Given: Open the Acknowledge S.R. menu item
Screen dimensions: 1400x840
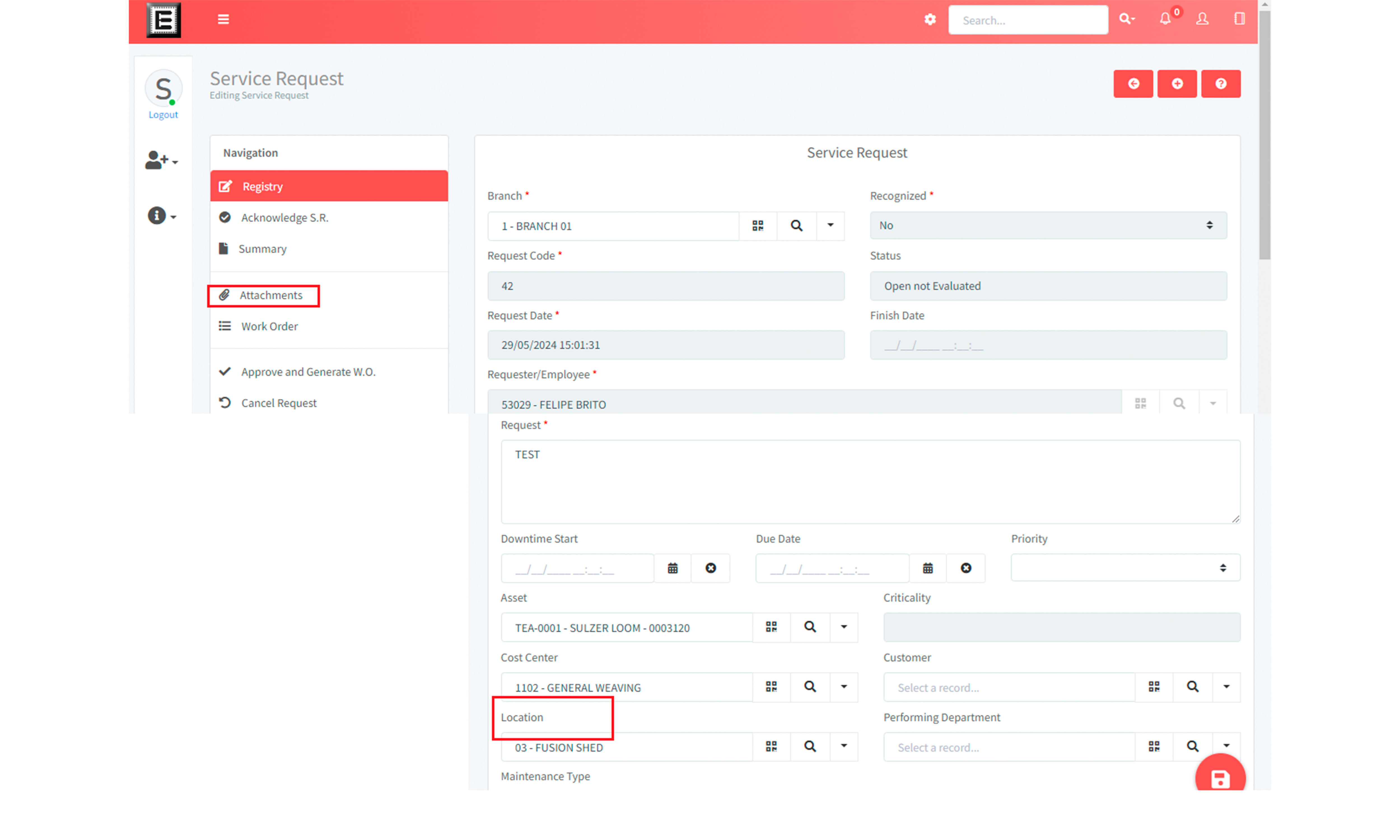Looking at the screenshot, I should pos(284,217).
